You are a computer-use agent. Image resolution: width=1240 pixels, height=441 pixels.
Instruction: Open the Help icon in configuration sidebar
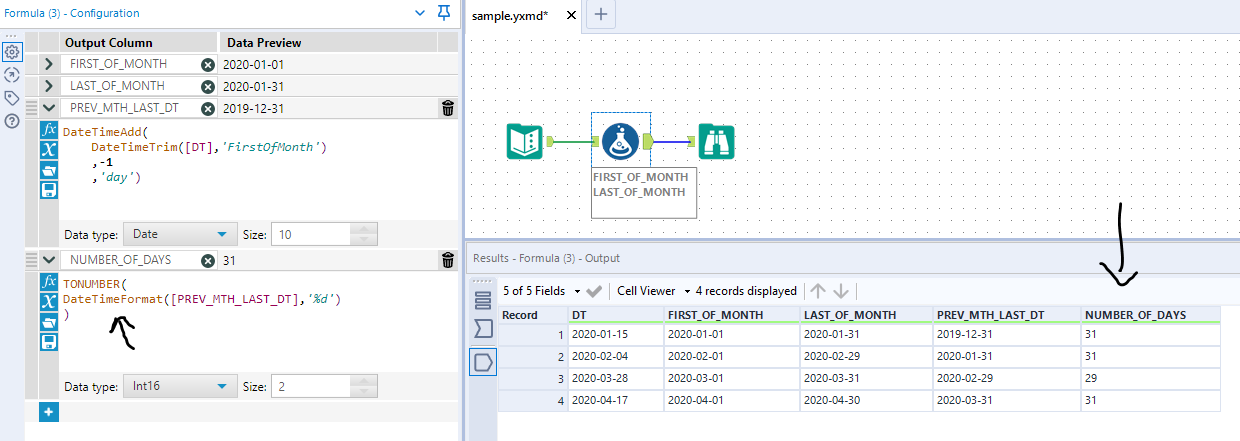pos(12,121)
